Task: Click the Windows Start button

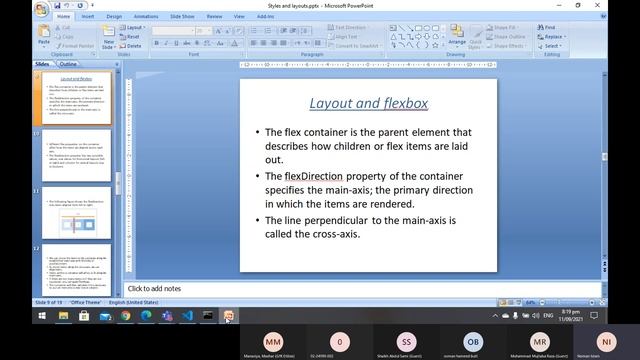Action: tap(42, 316)
